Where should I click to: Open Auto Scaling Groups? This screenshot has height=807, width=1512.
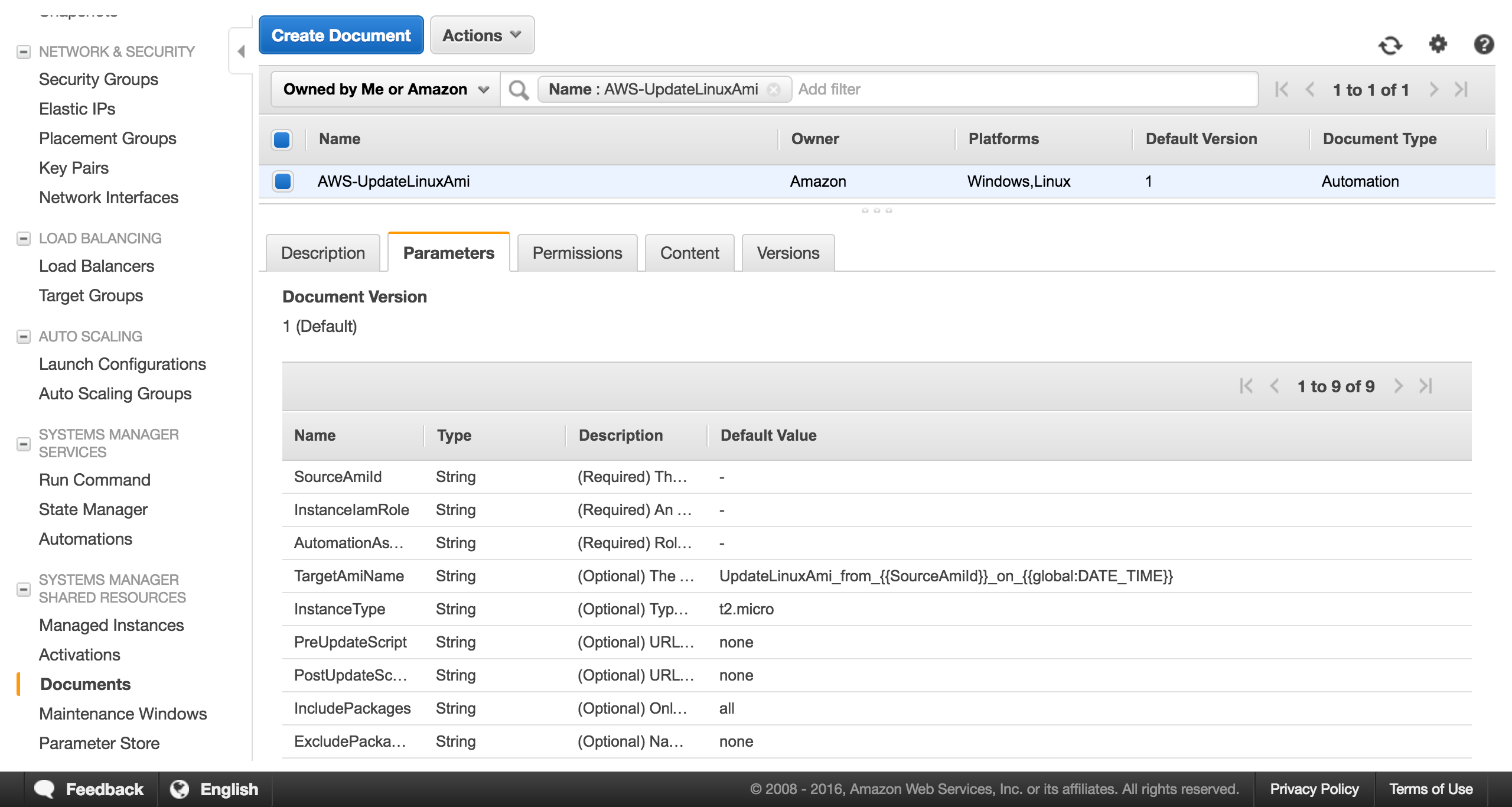[115, 394]
